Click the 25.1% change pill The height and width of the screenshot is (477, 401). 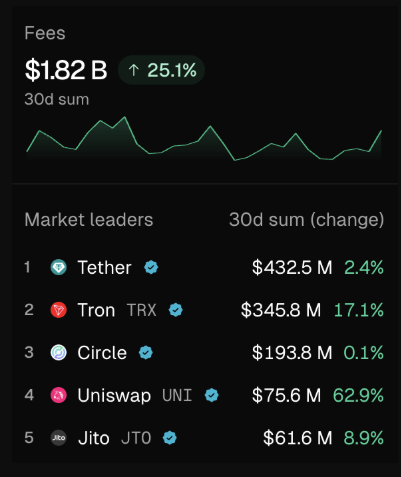tap(161, 70)
